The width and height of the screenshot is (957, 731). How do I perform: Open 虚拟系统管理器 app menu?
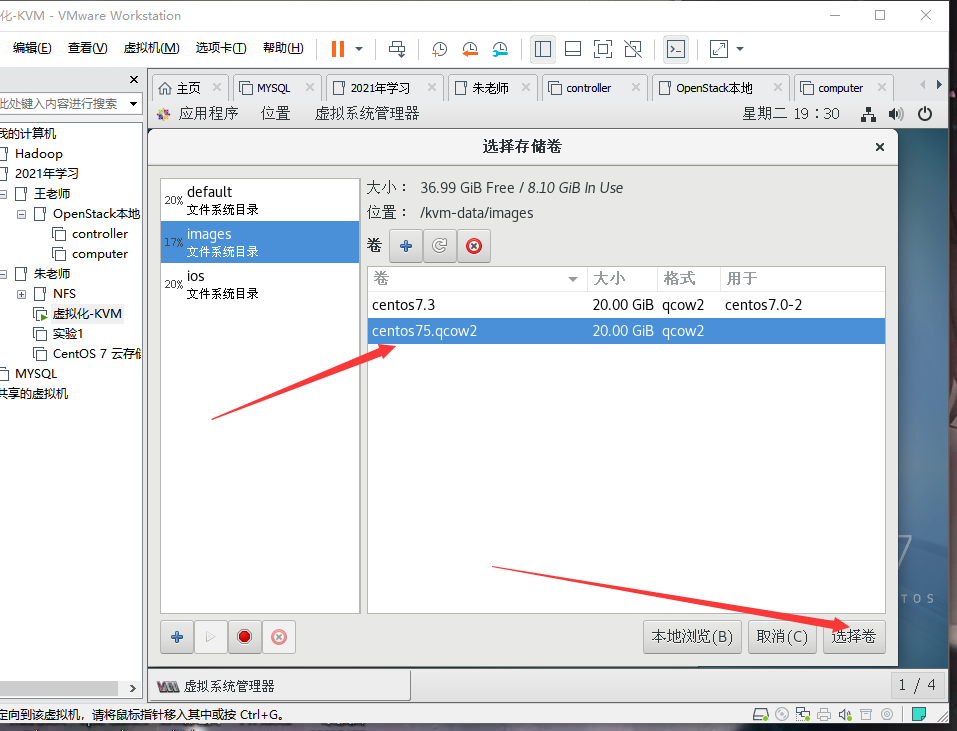(x=367, y=113)
